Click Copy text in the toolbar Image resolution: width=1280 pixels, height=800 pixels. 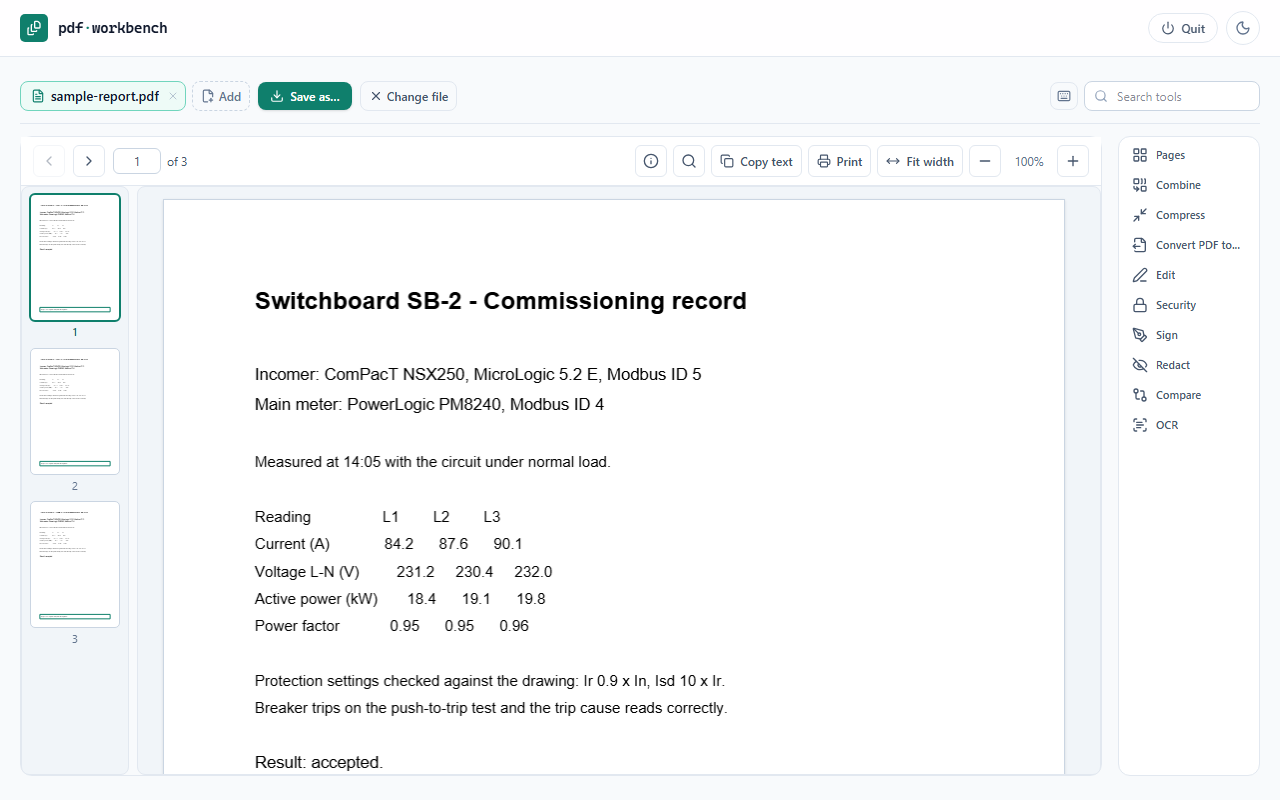click(x=756, y=161)
